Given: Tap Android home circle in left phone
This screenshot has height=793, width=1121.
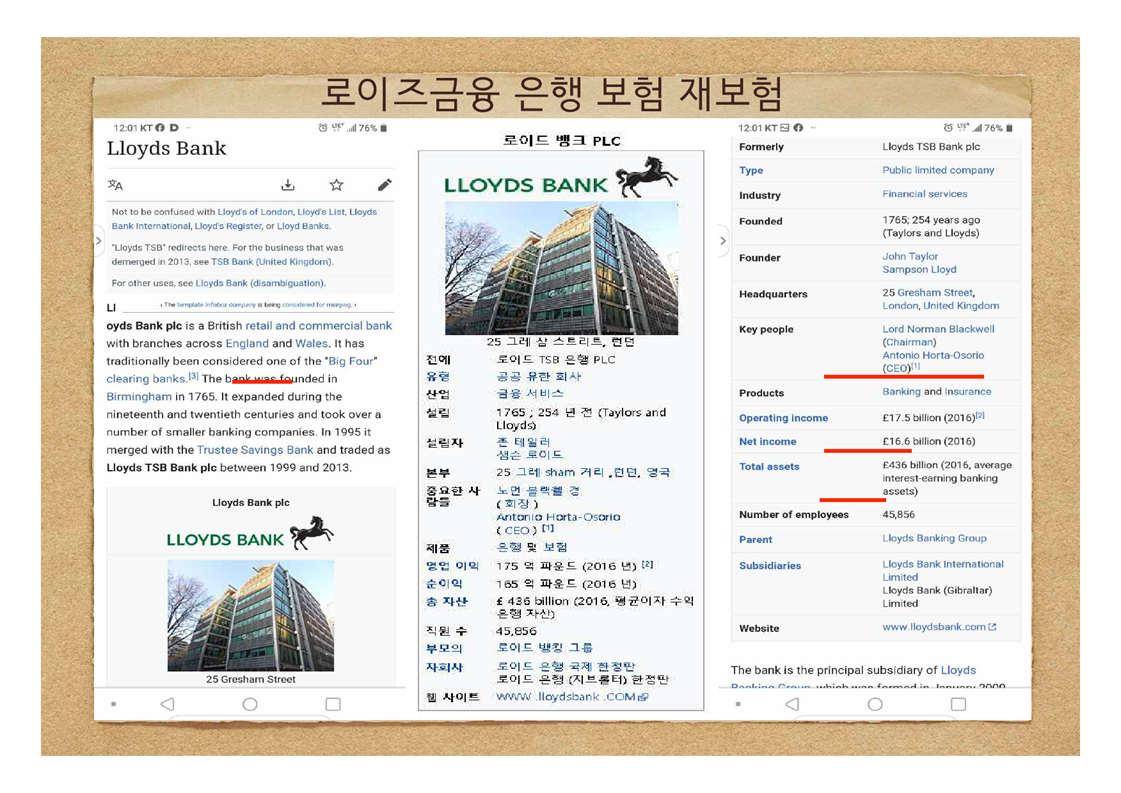Looking at the screenshot, I should pos(250,704).
